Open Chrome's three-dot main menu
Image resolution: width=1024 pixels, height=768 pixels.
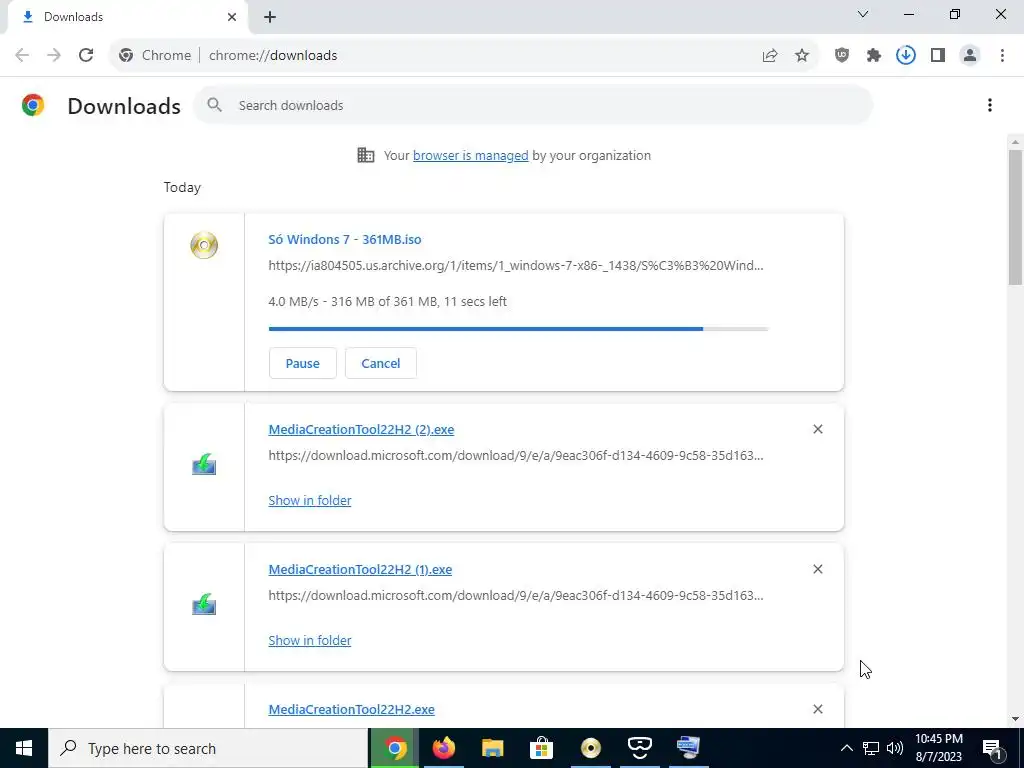pyautogui.click(x=1002, y=56)
